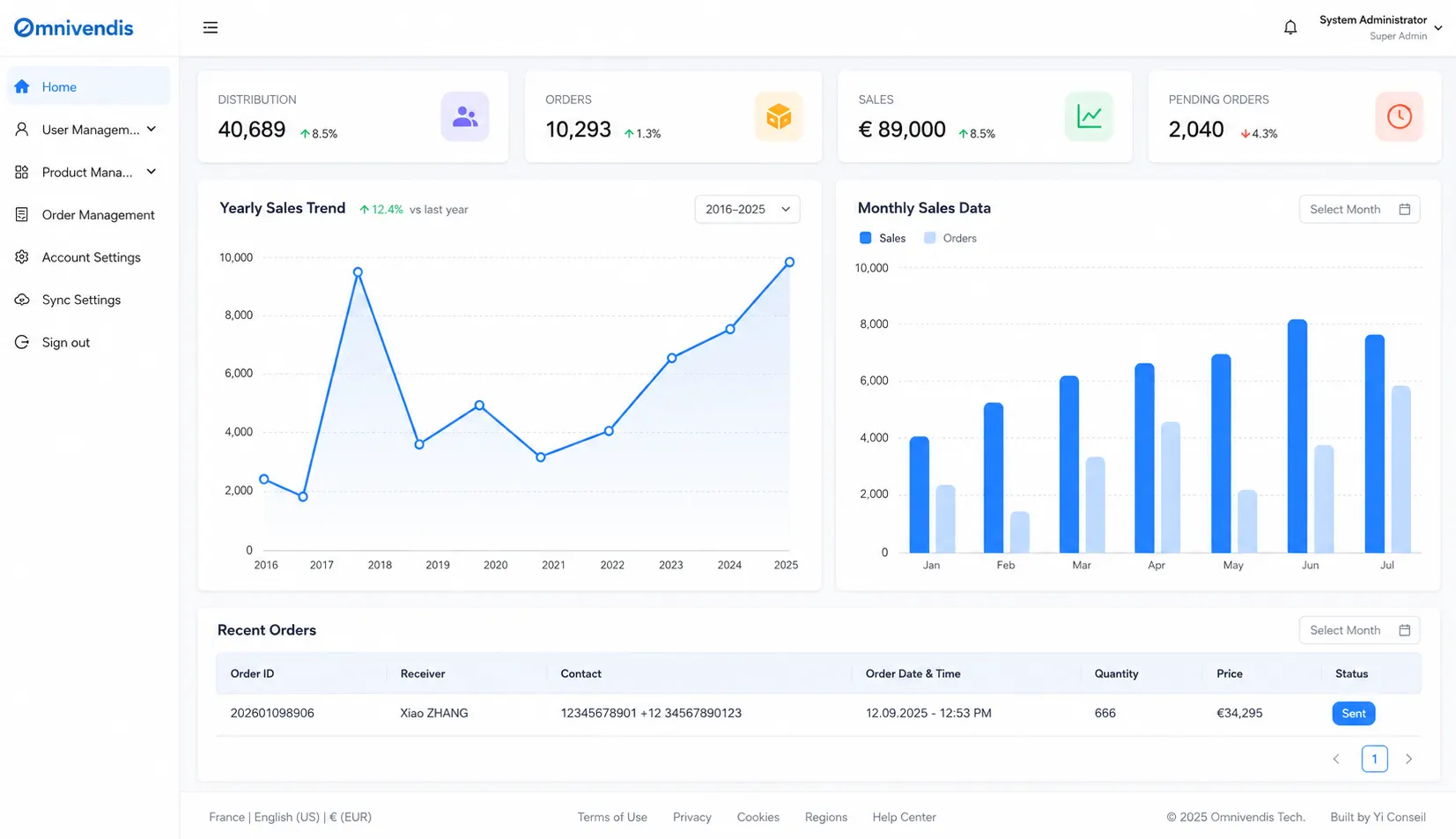
Task: Open the notifications bell
Action: [1290, 27]
